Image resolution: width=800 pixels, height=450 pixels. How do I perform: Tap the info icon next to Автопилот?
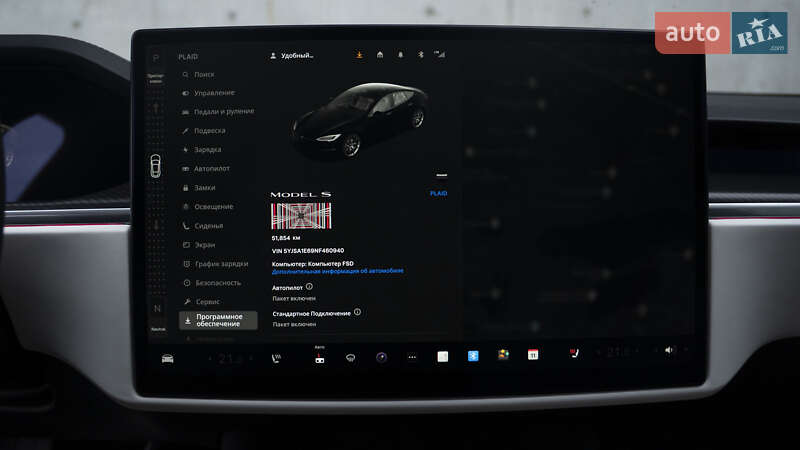coord(309,287)
